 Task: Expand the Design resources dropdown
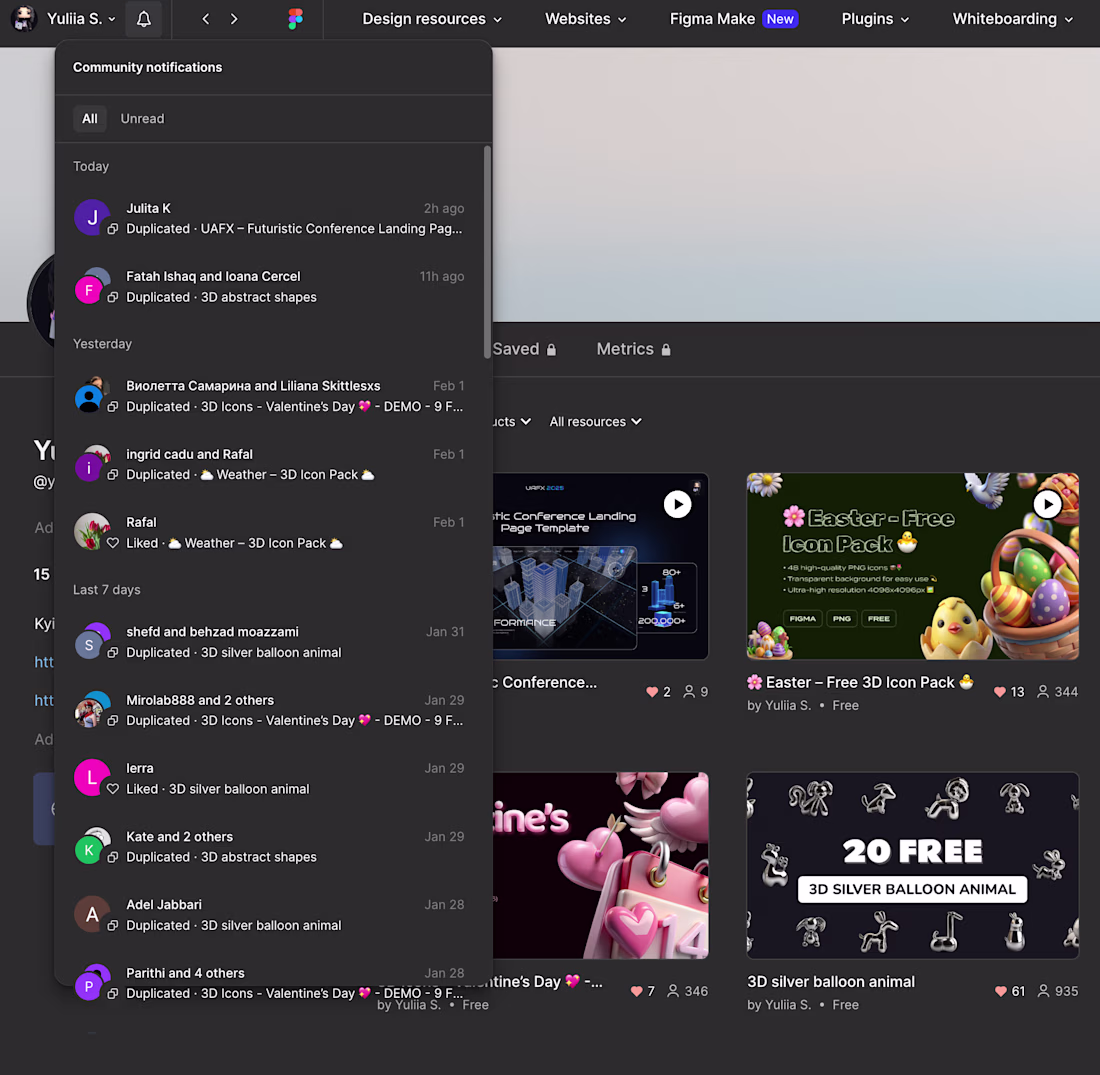431,19
